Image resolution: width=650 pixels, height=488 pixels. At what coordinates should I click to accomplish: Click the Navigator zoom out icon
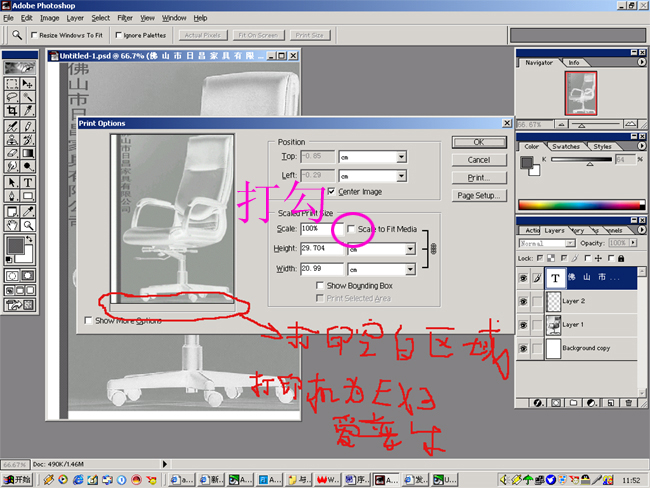pyautogui.click(x=561, y=124)
